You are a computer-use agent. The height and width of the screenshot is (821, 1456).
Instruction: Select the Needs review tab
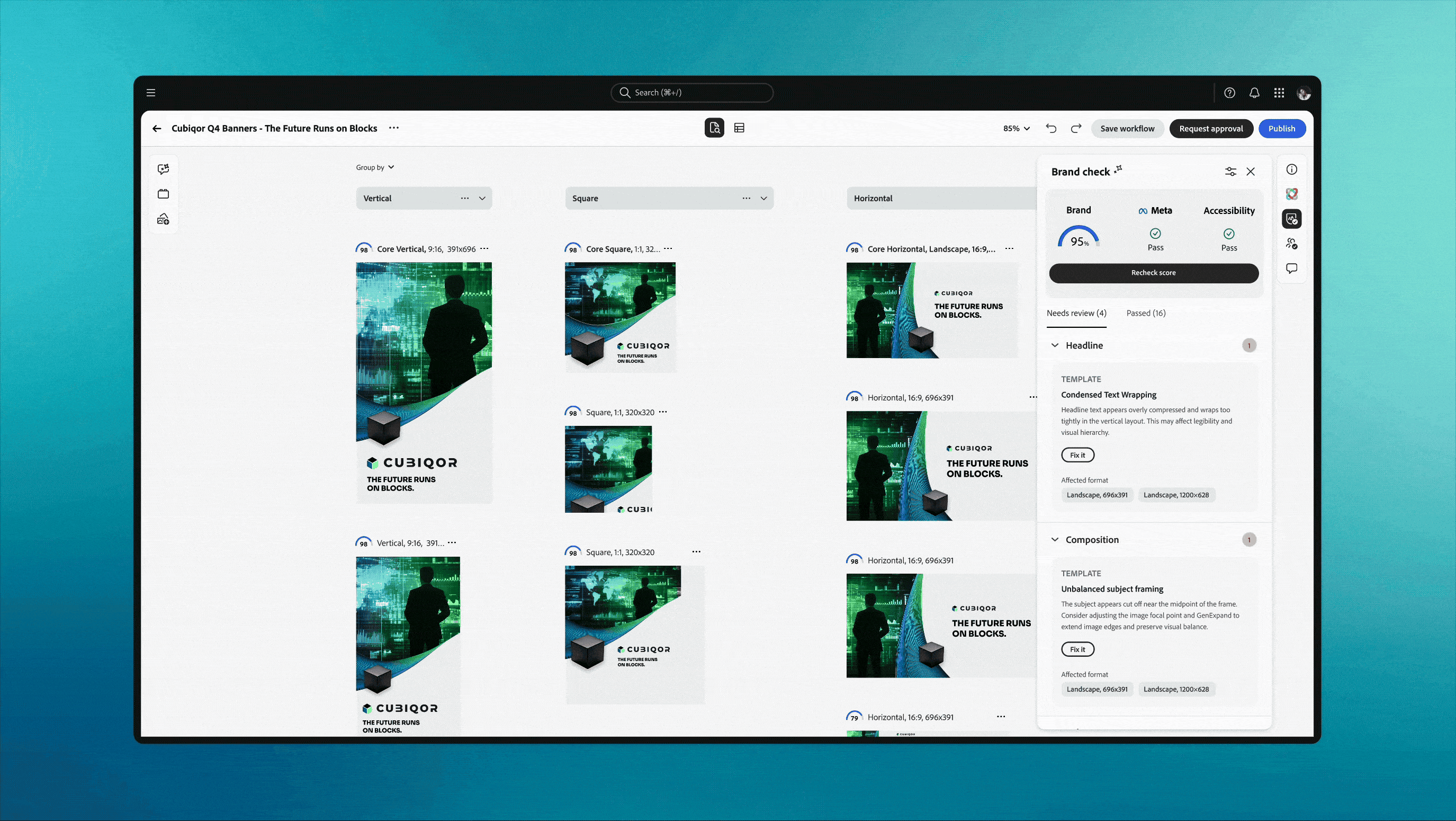coord(1076,313)
